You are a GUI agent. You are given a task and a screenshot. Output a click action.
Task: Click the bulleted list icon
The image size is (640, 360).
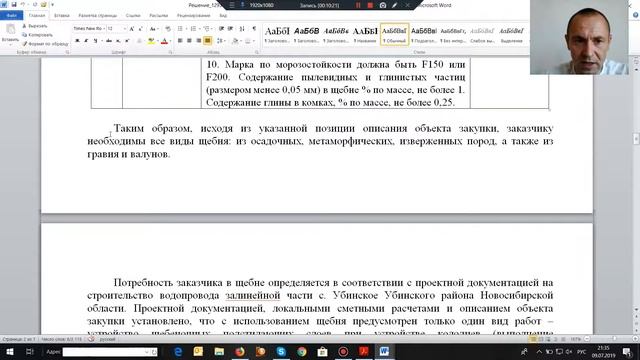coord(180,29)
